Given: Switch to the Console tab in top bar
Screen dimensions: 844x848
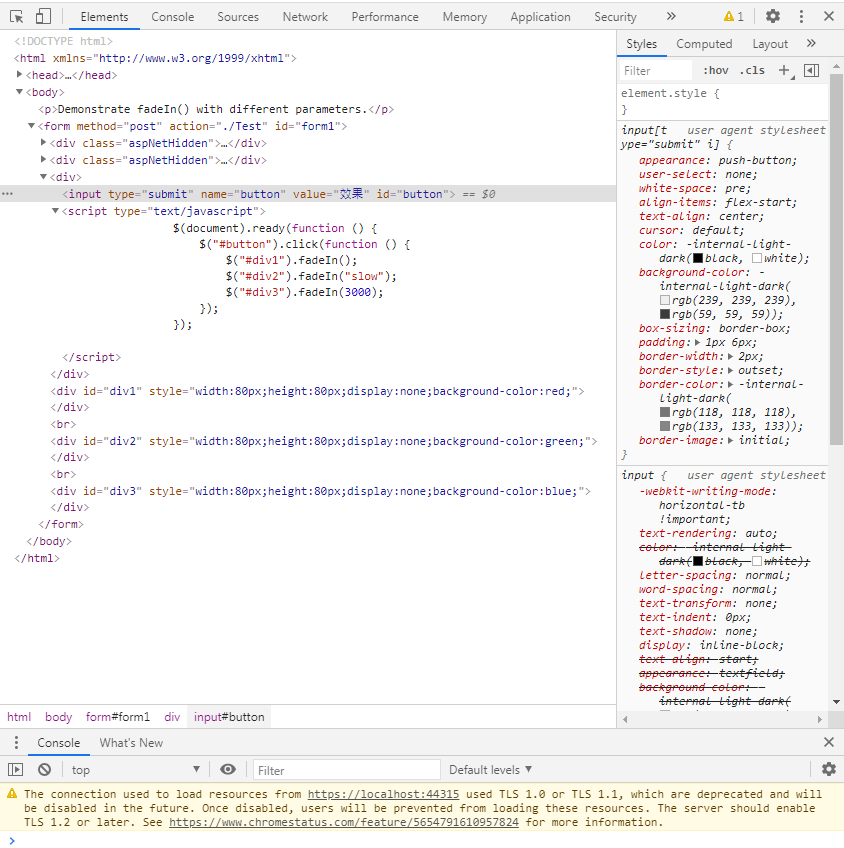Looking at the screenshot, I should pyautogui.click(x=172, y=17).
